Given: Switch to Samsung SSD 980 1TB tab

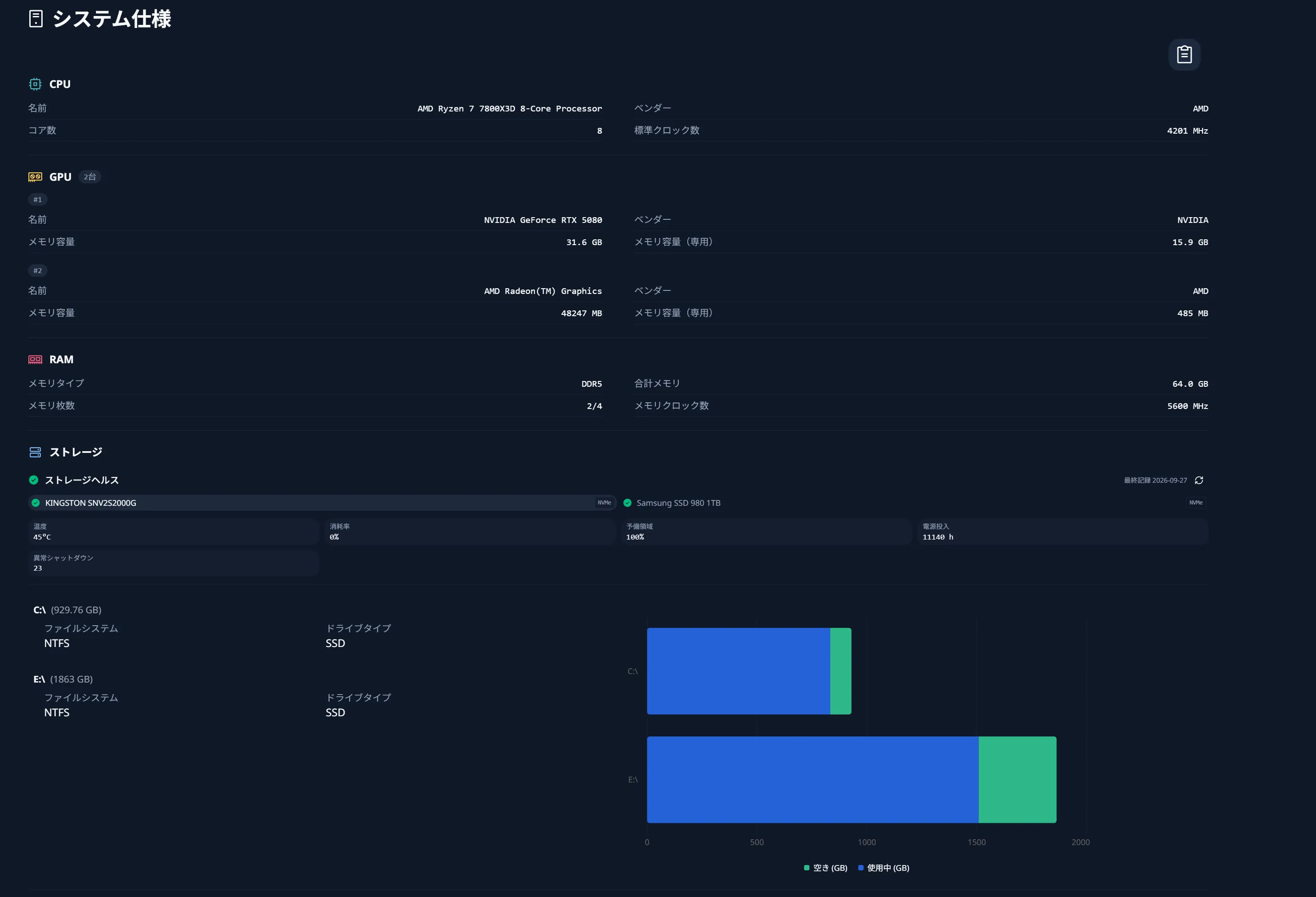Looking at the screenshot, I should coord(915,503).
